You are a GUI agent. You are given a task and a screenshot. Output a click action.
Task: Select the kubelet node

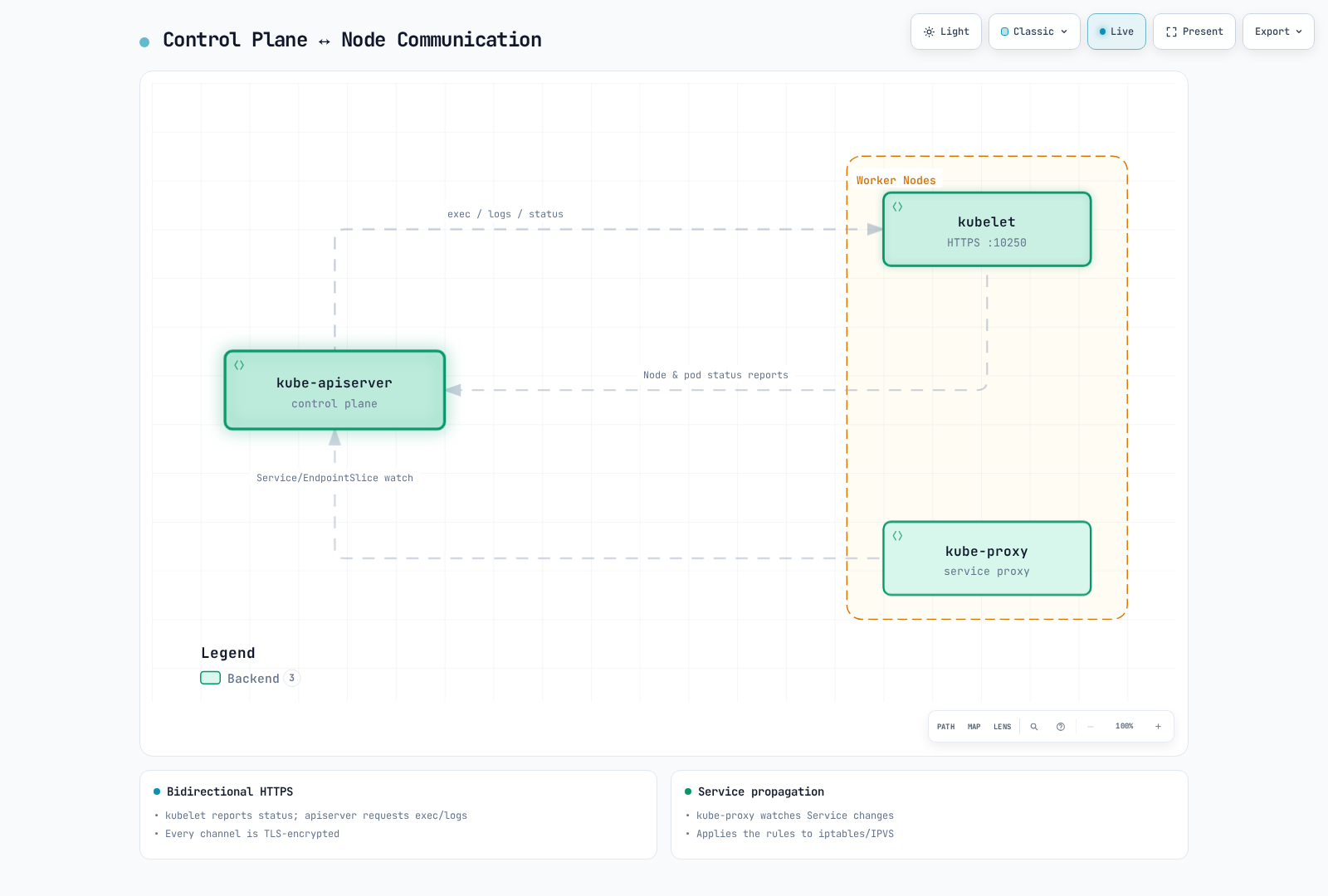(x=987, y=230)
